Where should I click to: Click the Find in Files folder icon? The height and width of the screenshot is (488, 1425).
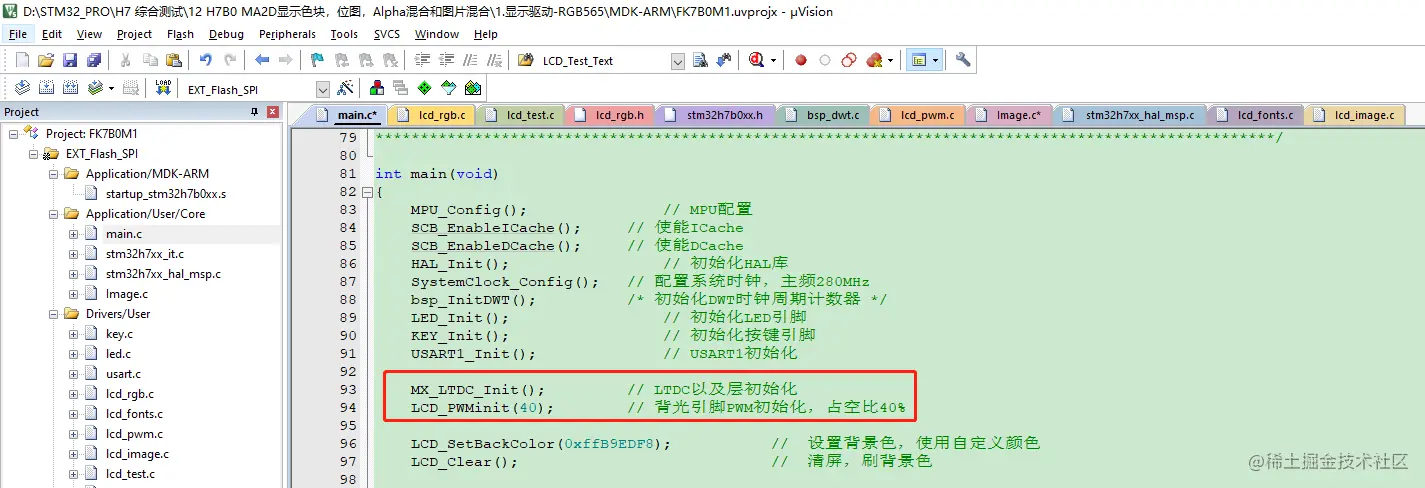[x=525, y=61]
